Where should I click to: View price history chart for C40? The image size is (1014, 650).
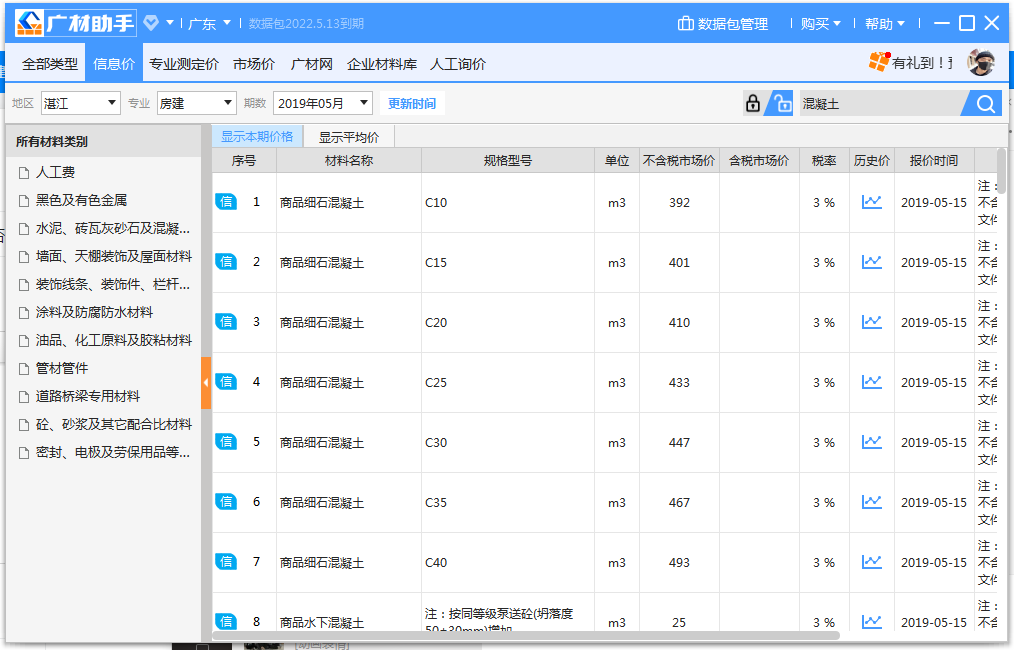tap(871, 562)
